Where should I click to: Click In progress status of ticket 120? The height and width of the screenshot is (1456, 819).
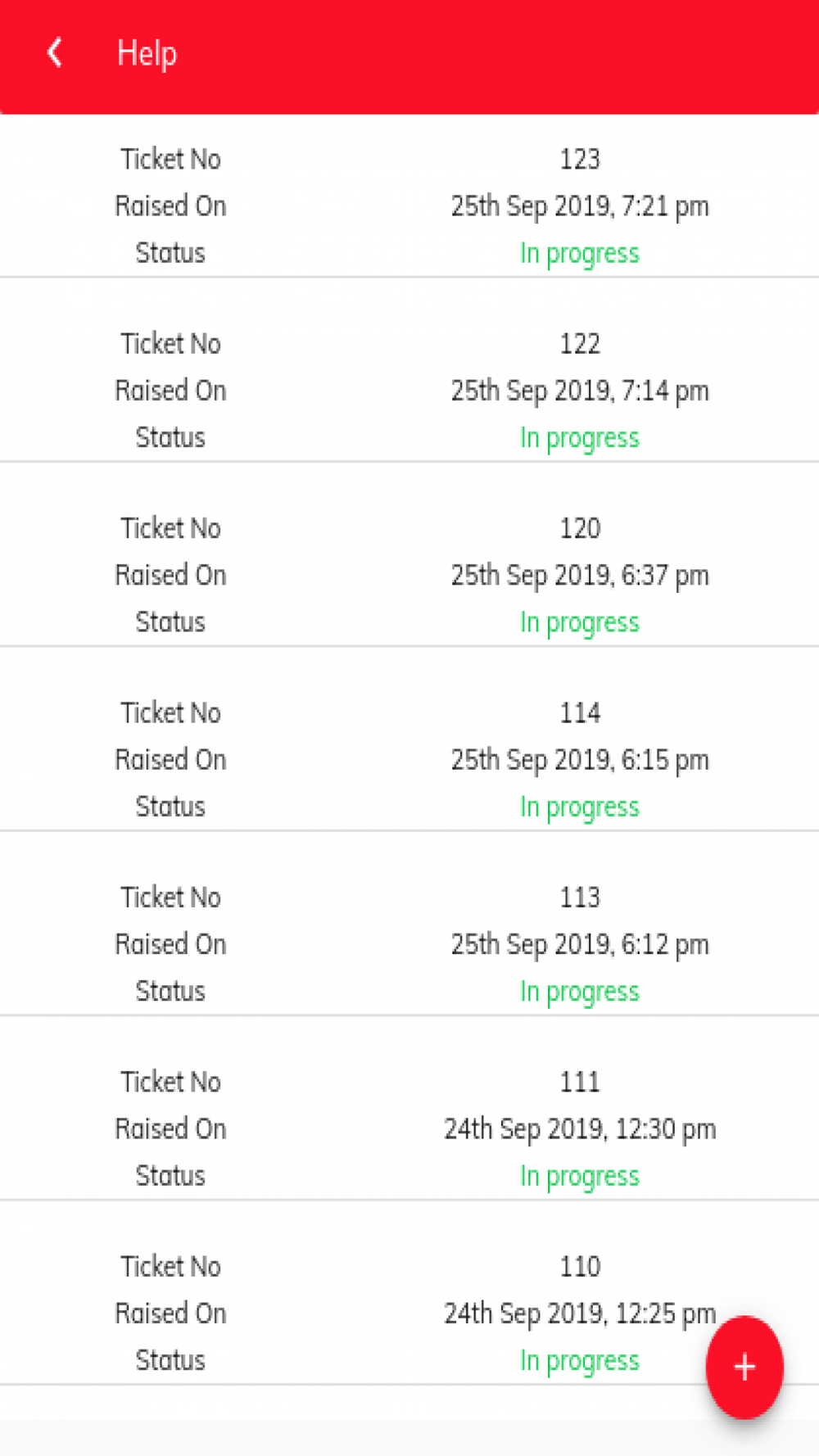pyautogui.click(x=579, y=622)
